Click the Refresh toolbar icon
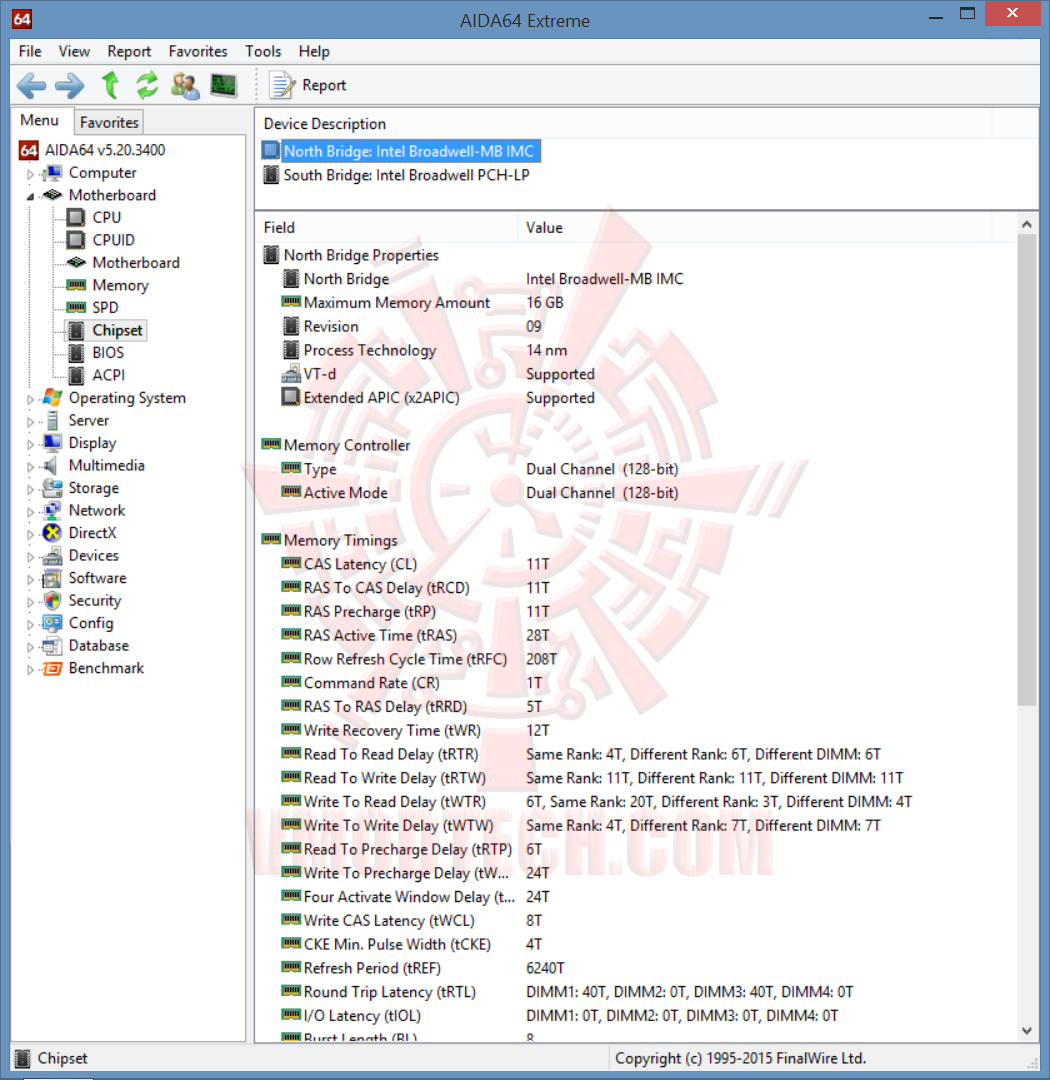The image size is (1050, 1080). pyautogui.click(x=147, y=85)
